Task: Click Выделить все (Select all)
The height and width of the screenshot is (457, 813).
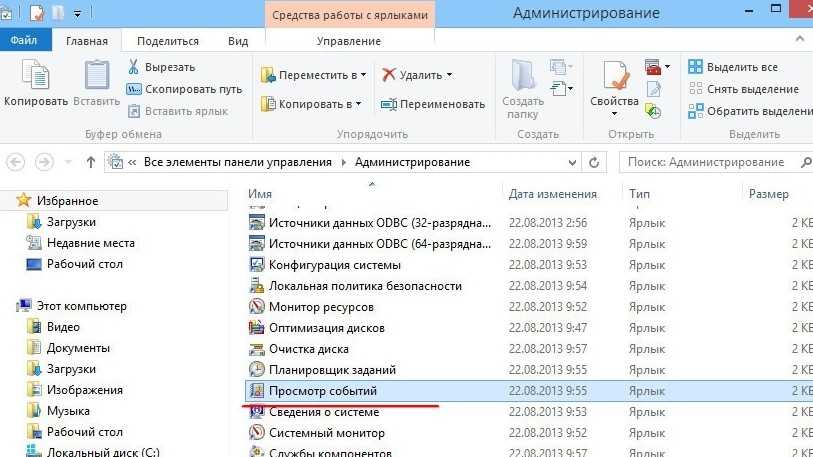Action: click(x=741, y=67)
